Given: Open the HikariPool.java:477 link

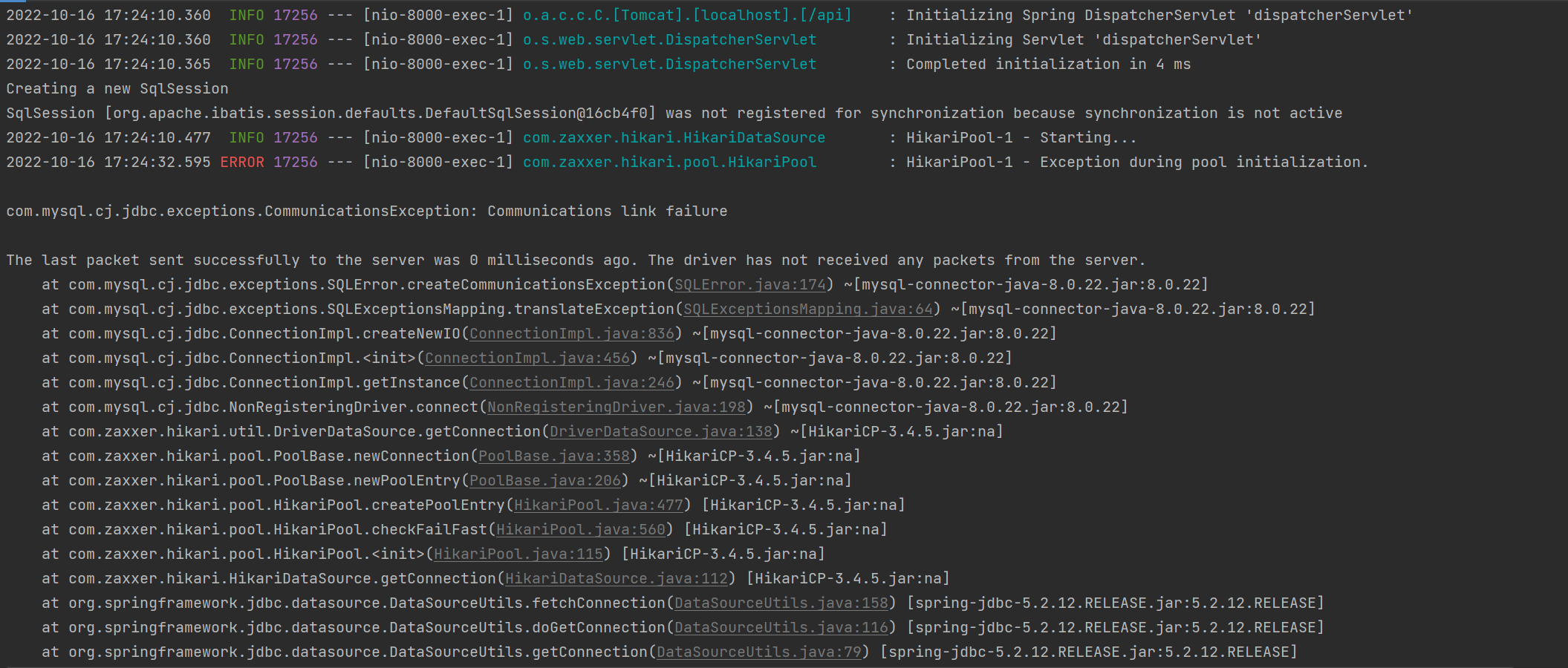Looking at the screenshot, I should (599, 505).
